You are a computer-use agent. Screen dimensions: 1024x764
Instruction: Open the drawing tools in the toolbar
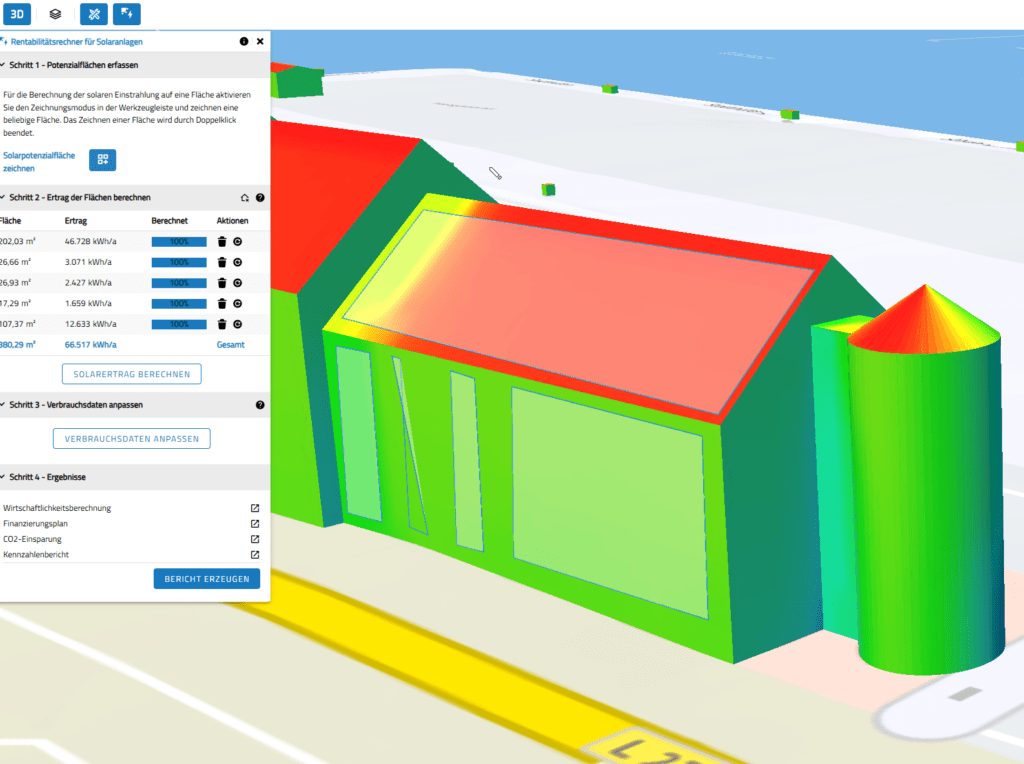(x=93, y=14)
